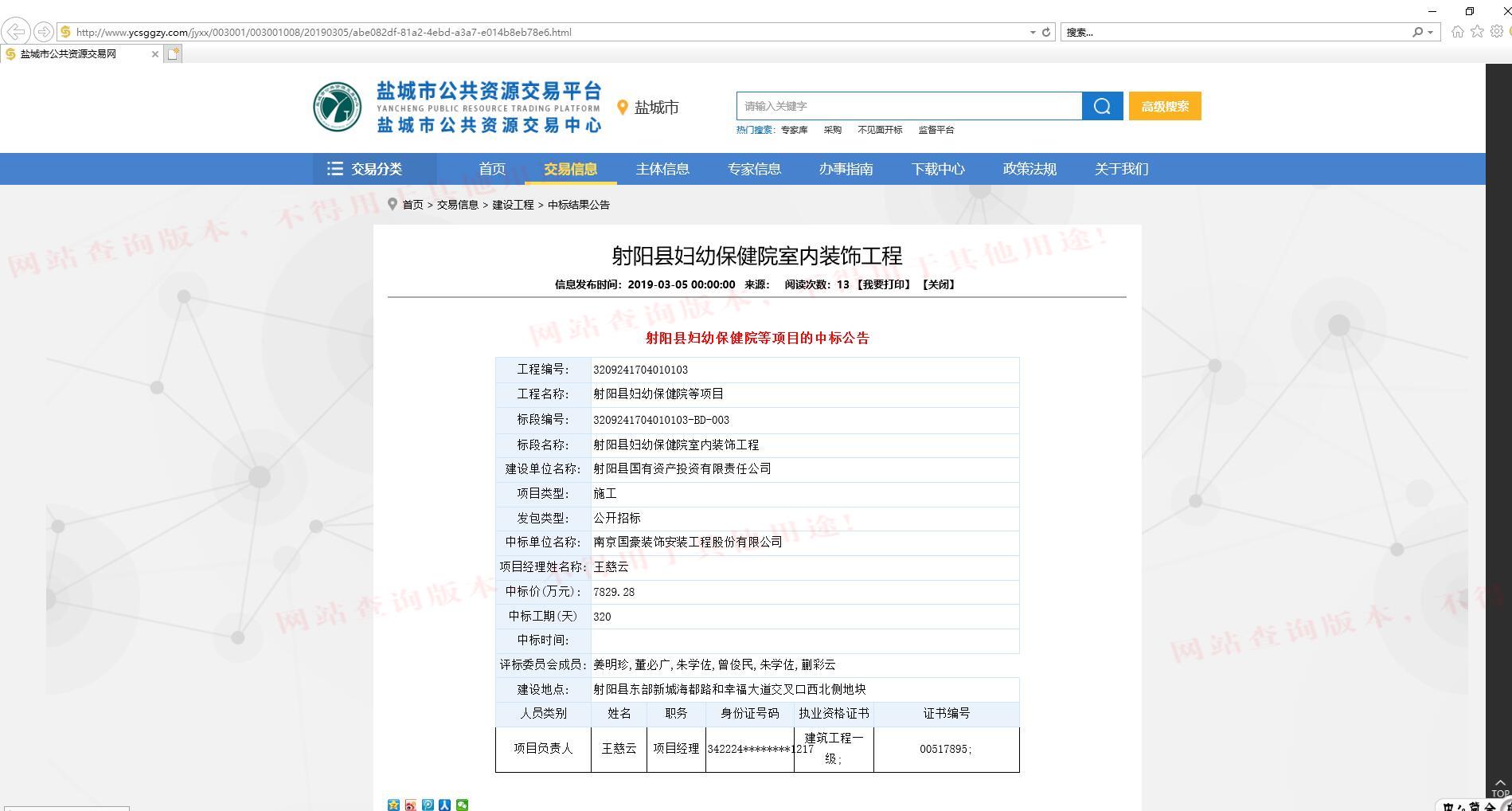The width and height of the screenshot is (1512, 811).
Task: Share to Renren icon
Action: (445, 805)
